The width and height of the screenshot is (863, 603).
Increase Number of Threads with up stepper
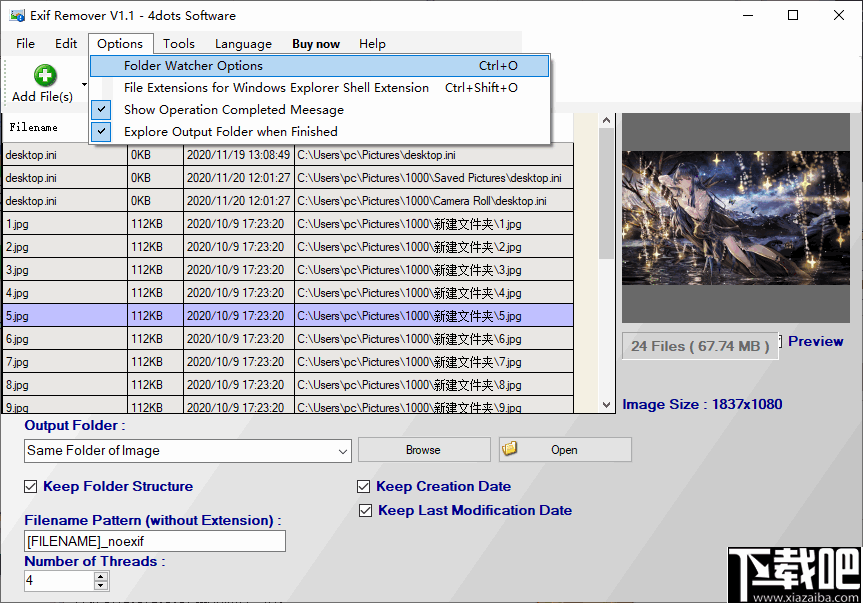click(99, 576)
